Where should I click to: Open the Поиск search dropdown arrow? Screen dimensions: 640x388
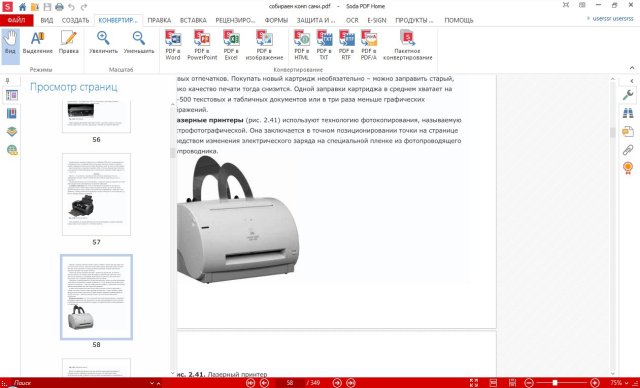click(x=152, y=383)
